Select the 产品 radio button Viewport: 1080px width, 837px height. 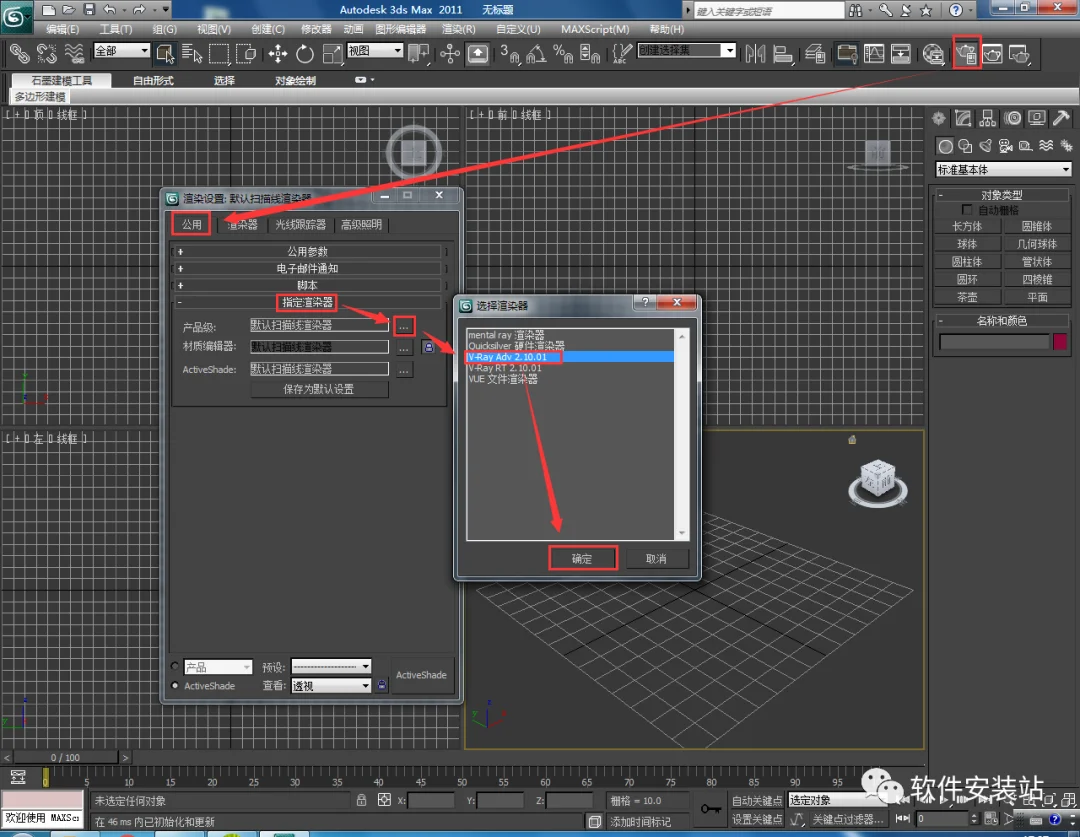point(175,666)
